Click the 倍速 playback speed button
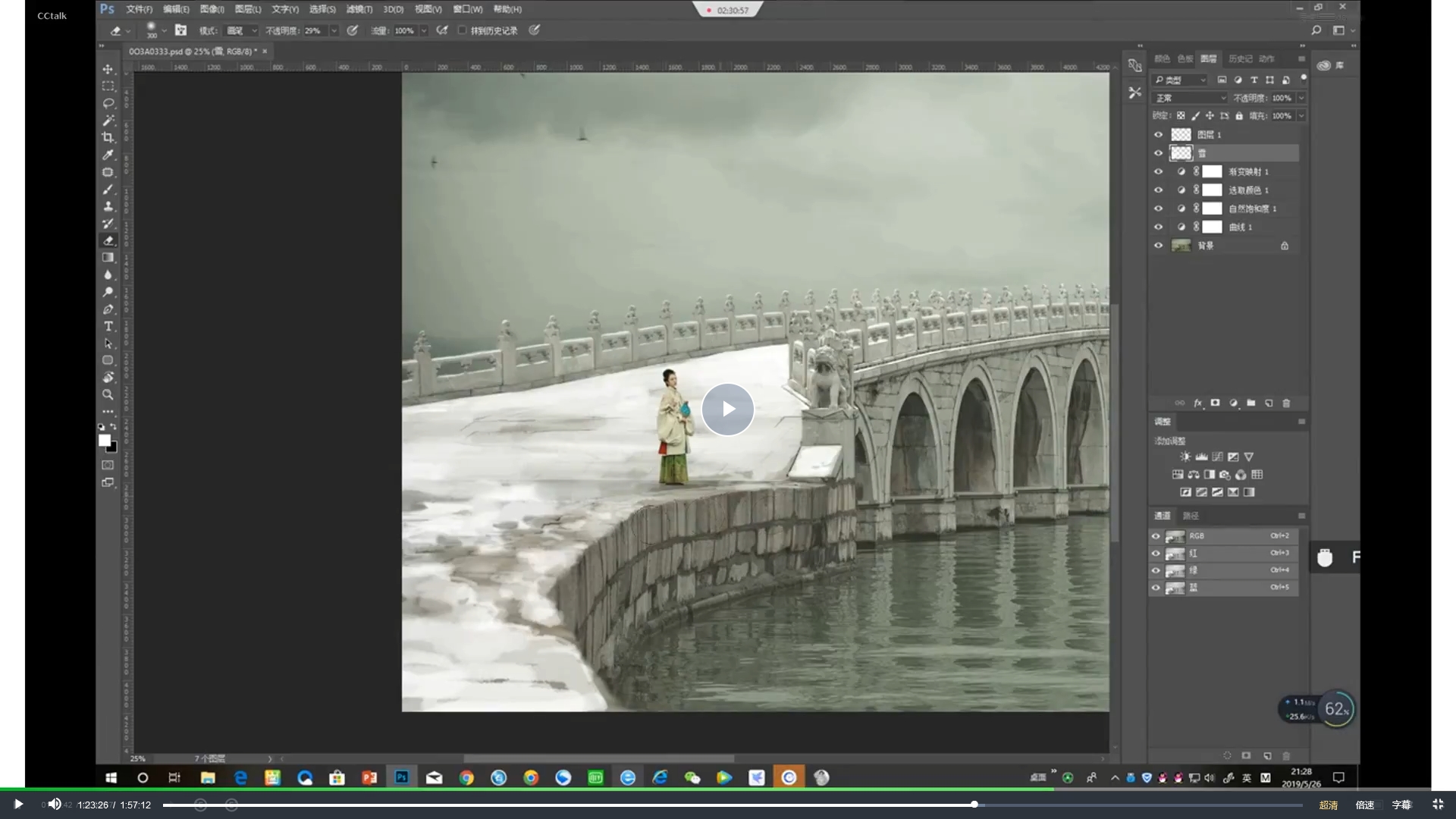 pos(1364,805)
